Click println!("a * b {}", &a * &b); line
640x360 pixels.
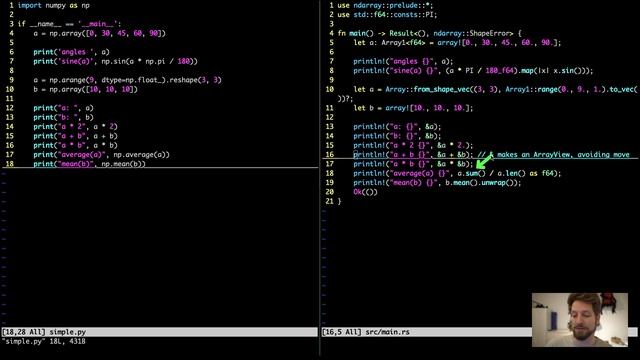pos(413,164)
